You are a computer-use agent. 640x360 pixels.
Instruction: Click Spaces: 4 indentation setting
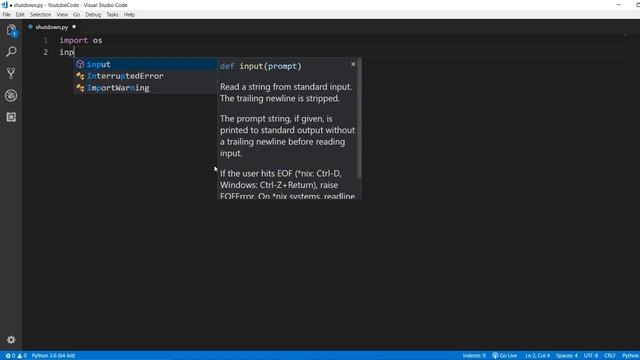(x=567, y=356)
